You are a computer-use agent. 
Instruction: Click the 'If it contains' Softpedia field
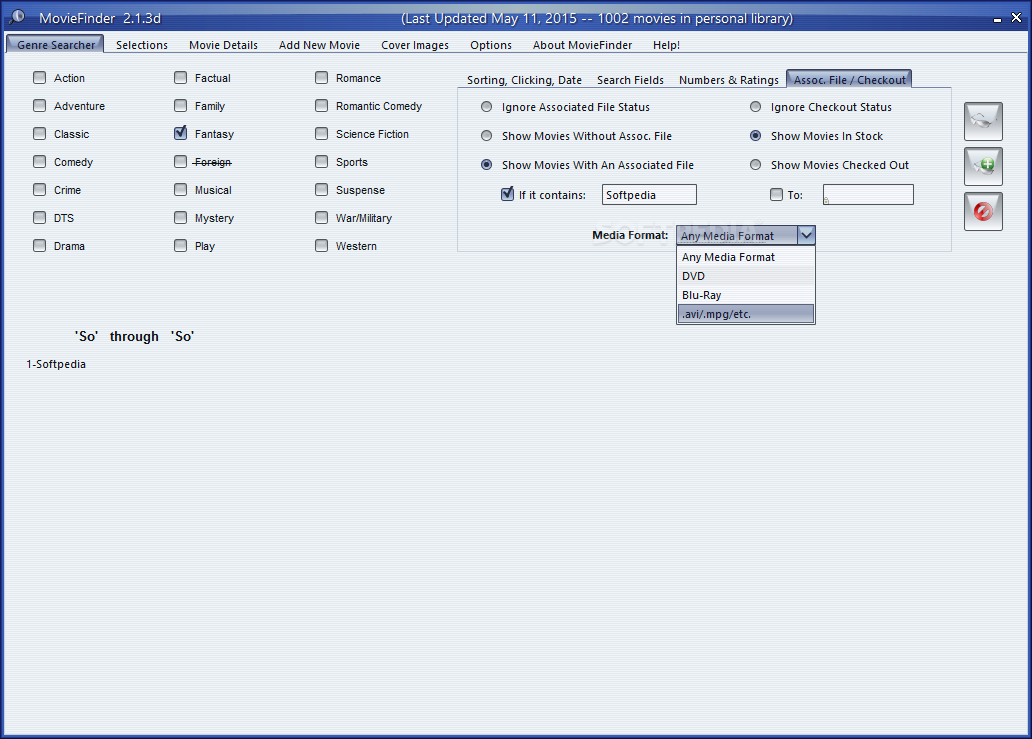[x=649, y=195]
